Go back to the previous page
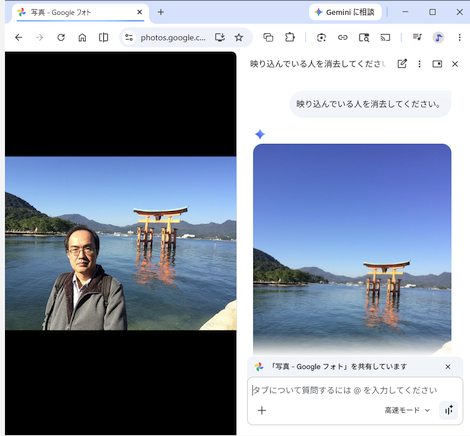Image resolution: width=470 pixels, height=436 pixels. [19, 38]
